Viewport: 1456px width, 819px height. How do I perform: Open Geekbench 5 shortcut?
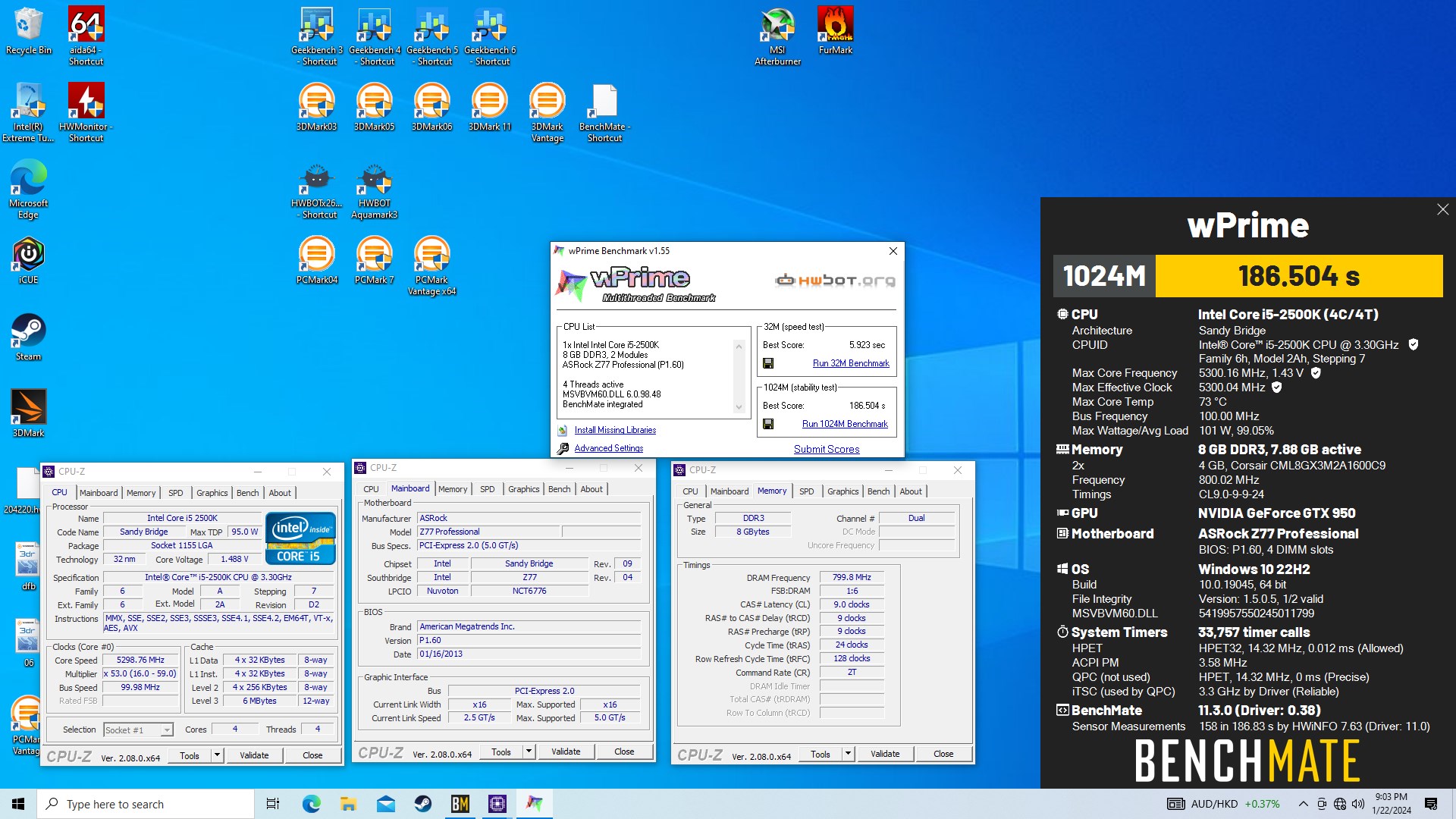(432, 36)
